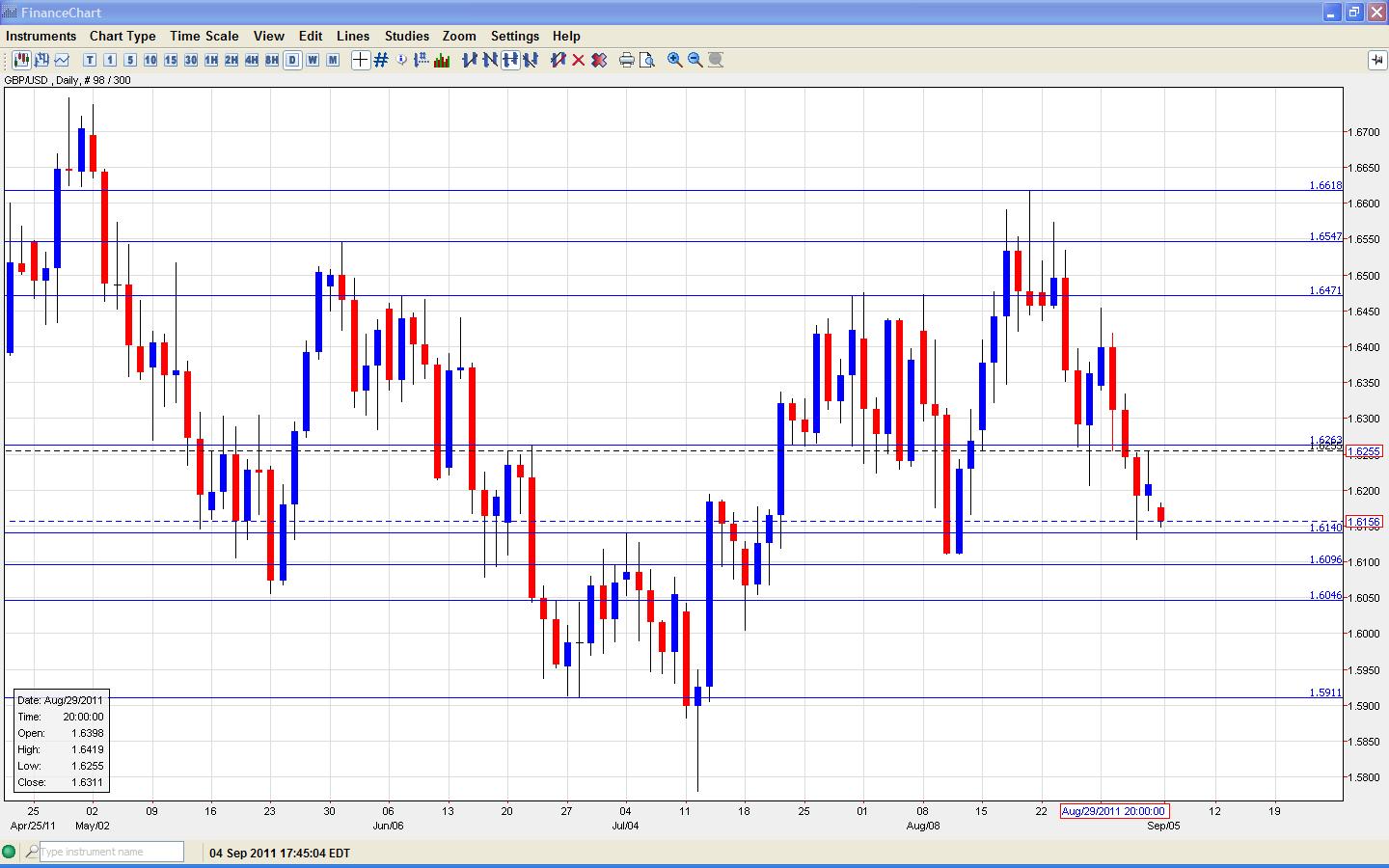This screenshot has height=868, width=1389.
Task: Click the greyed-out zoom reset icon
Action: [716, 60]
